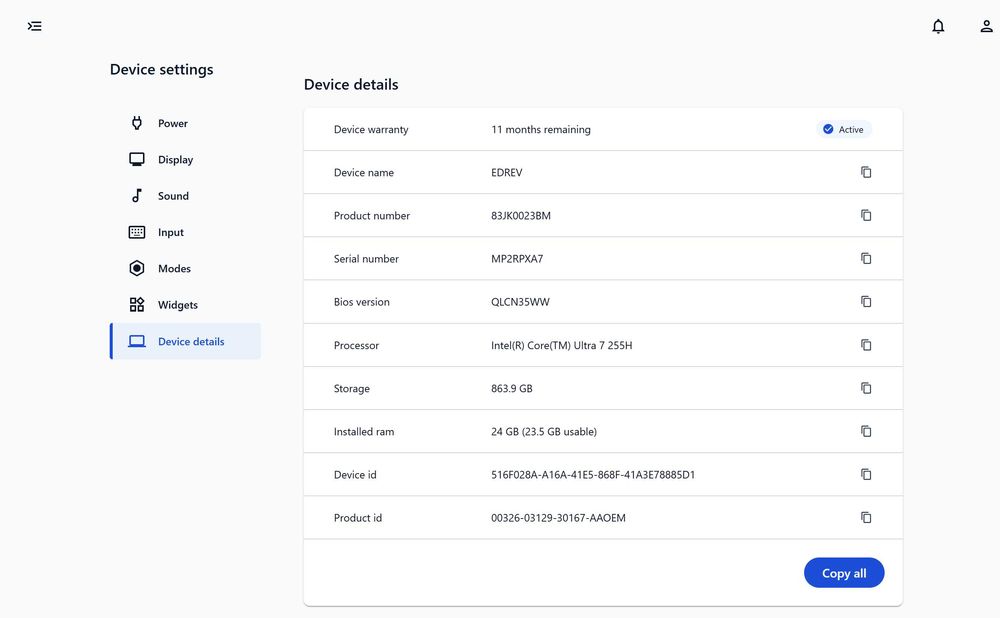Open user account profile icon
This screenshot has height=618, width=1000.
pyautogui.click(x=987, y=26)
